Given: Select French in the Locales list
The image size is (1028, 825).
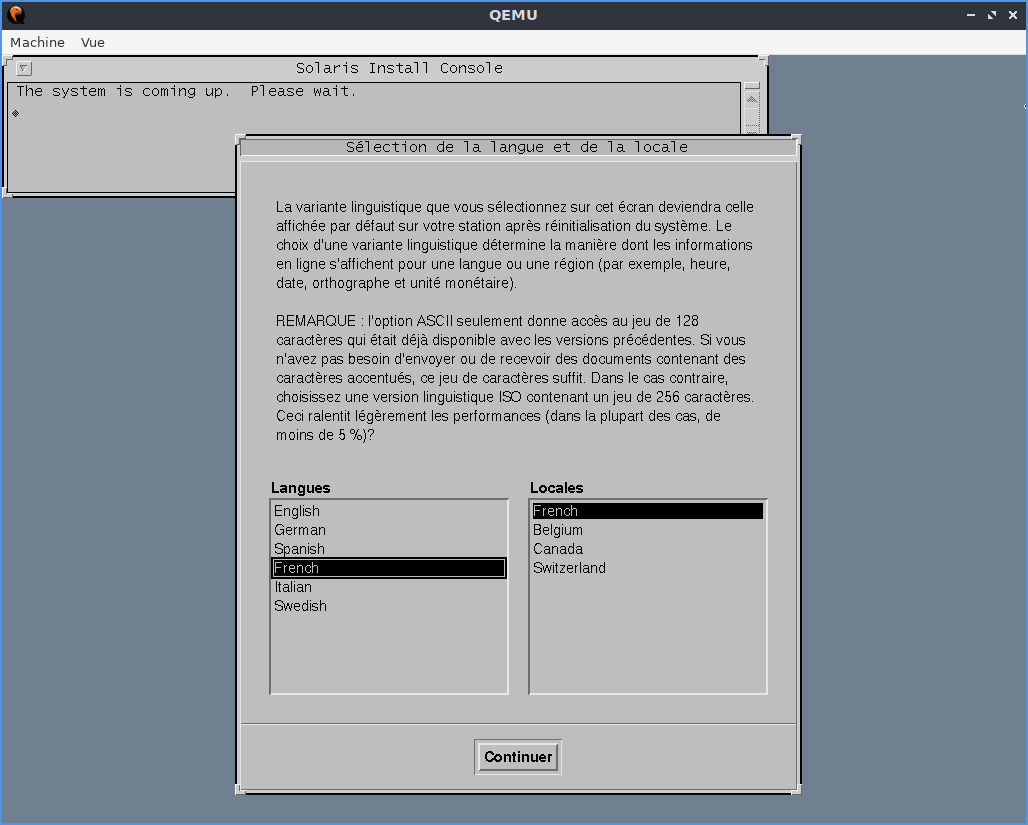Looking at the screenshot, I should coord(648,511).
